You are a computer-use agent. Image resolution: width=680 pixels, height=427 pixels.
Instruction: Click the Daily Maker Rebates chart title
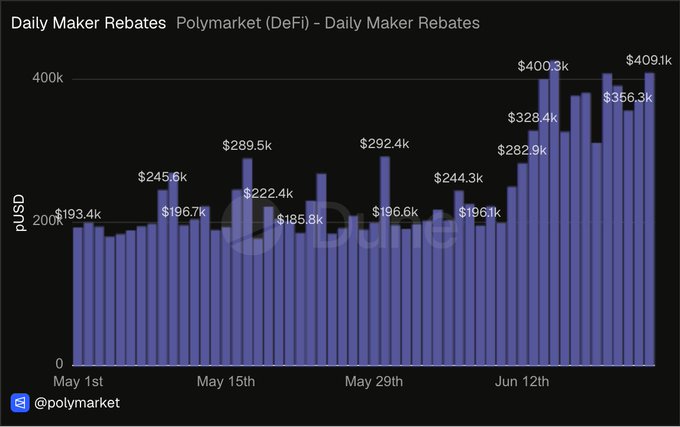coord(88,23)
